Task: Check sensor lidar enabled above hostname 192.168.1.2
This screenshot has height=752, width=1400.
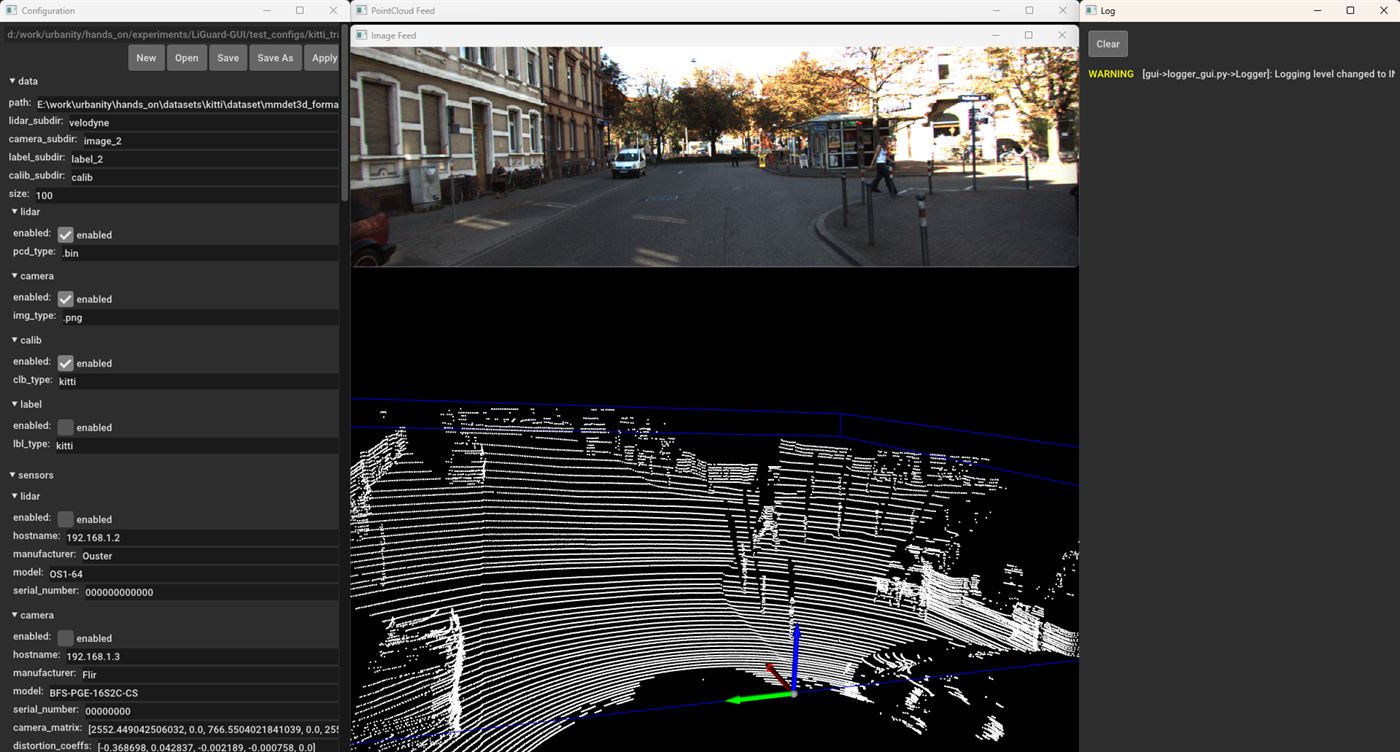Action: point(66,519)
